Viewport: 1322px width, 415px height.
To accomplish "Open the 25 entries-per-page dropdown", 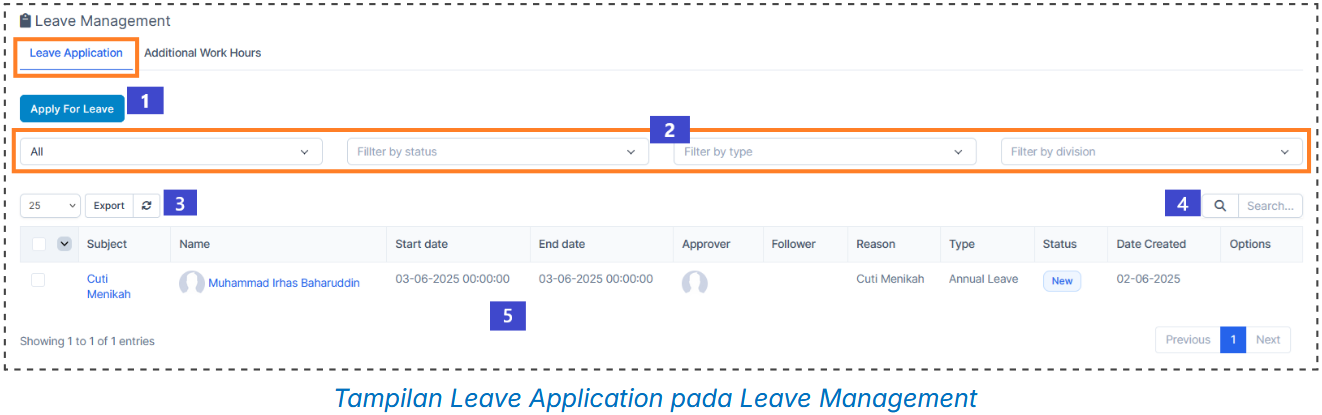I will coord(50,205).
